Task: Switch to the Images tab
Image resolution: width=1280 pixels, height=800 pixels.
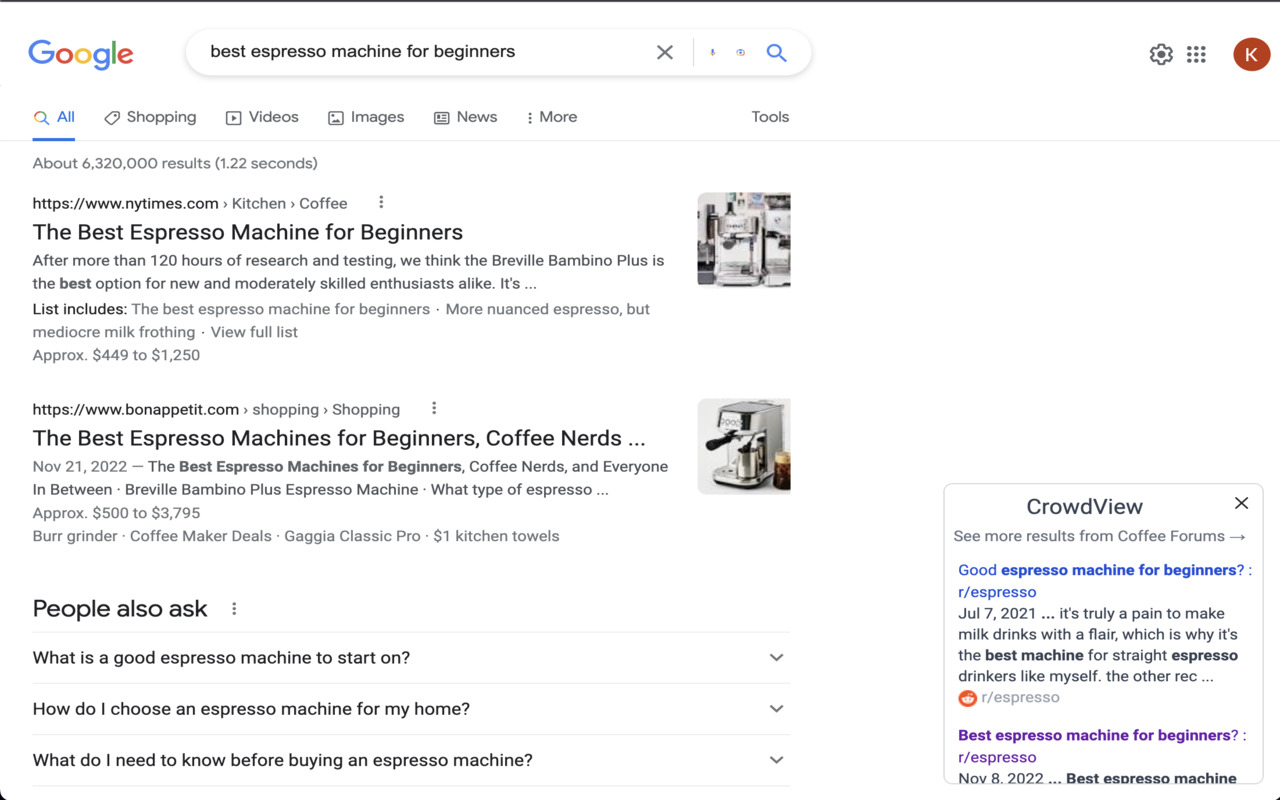Action: click(366, 117)
